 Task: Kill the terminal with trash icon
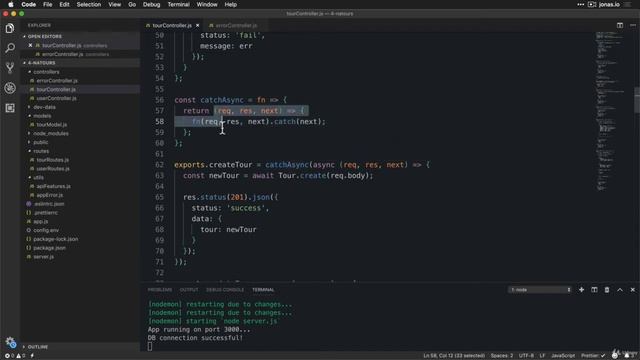coord(607,290)
